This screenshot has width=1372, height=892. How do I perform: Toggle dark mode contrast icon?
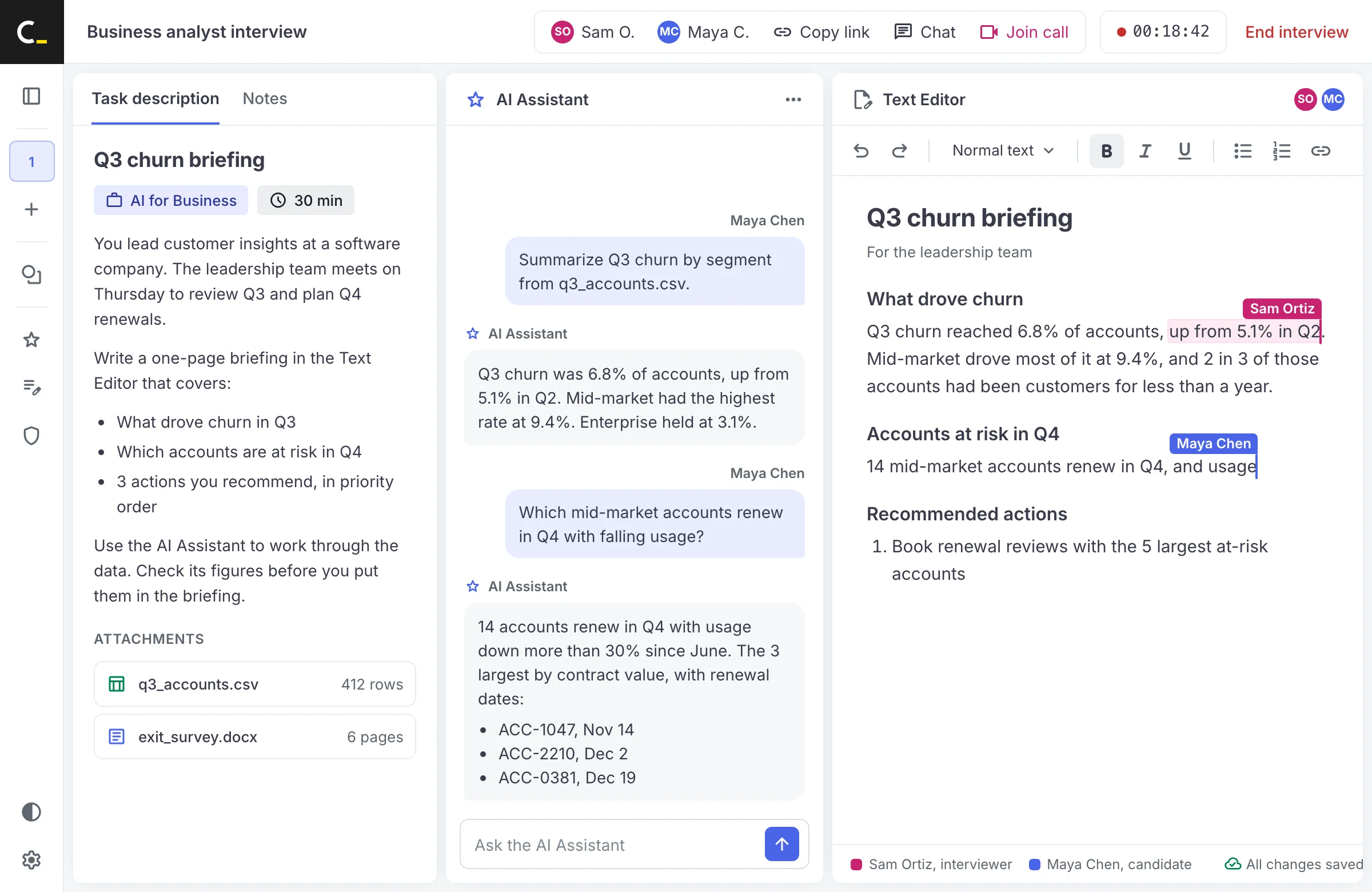point(31,812)
